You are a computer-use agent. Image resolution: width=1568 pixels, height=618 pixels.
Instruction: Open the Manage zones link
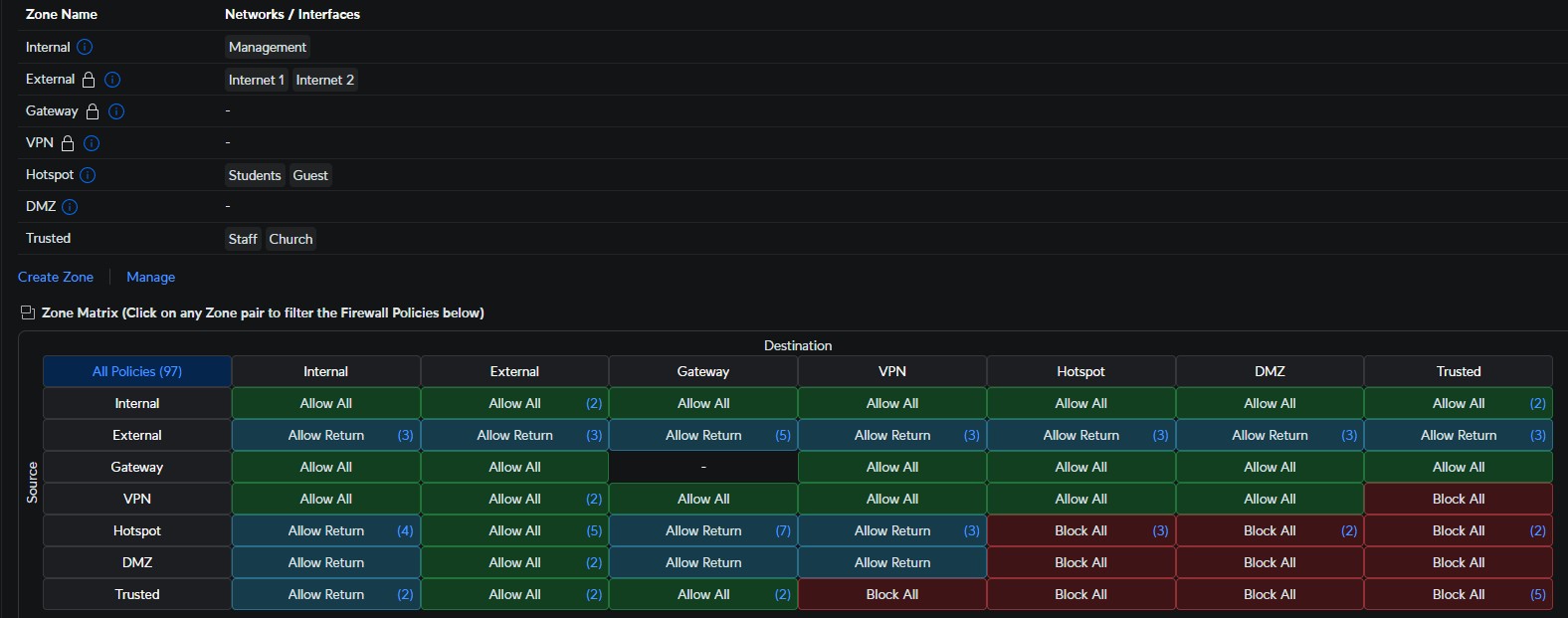(150, 277)
